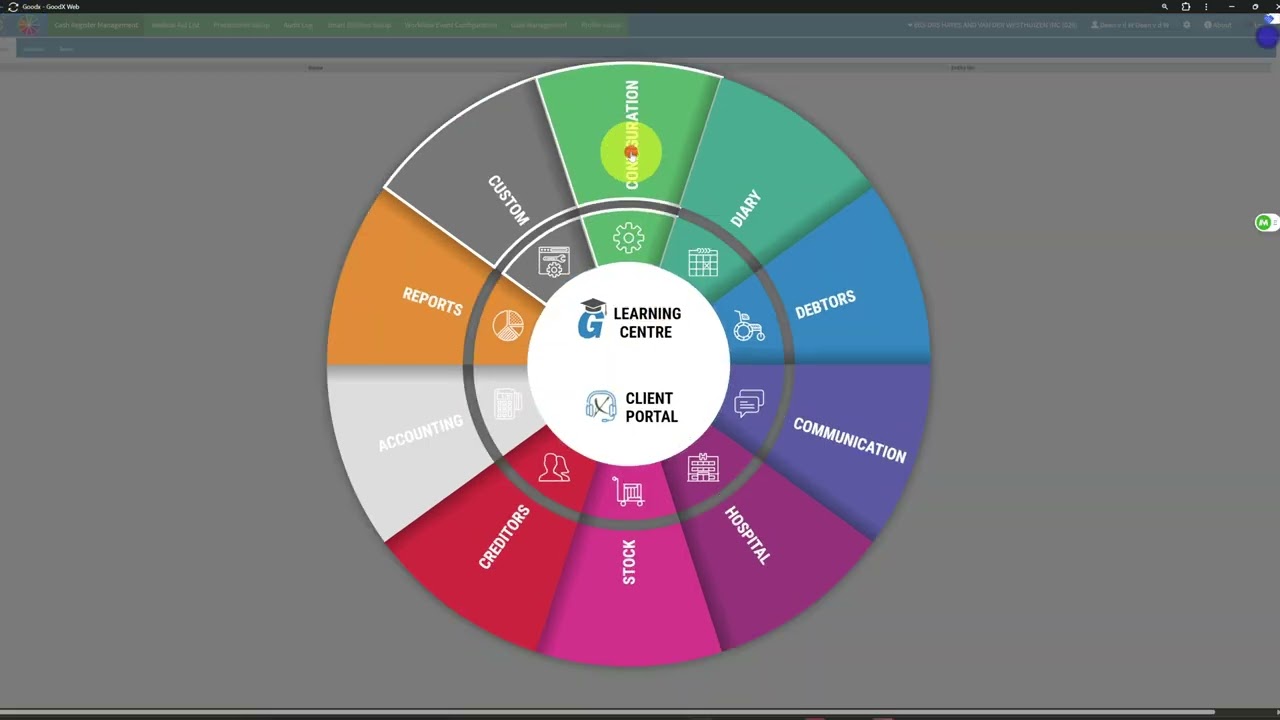Screen dimensions: 1280x720
Task: Select the Debtors wheelchair icon
Action: [x=748, y=326]
